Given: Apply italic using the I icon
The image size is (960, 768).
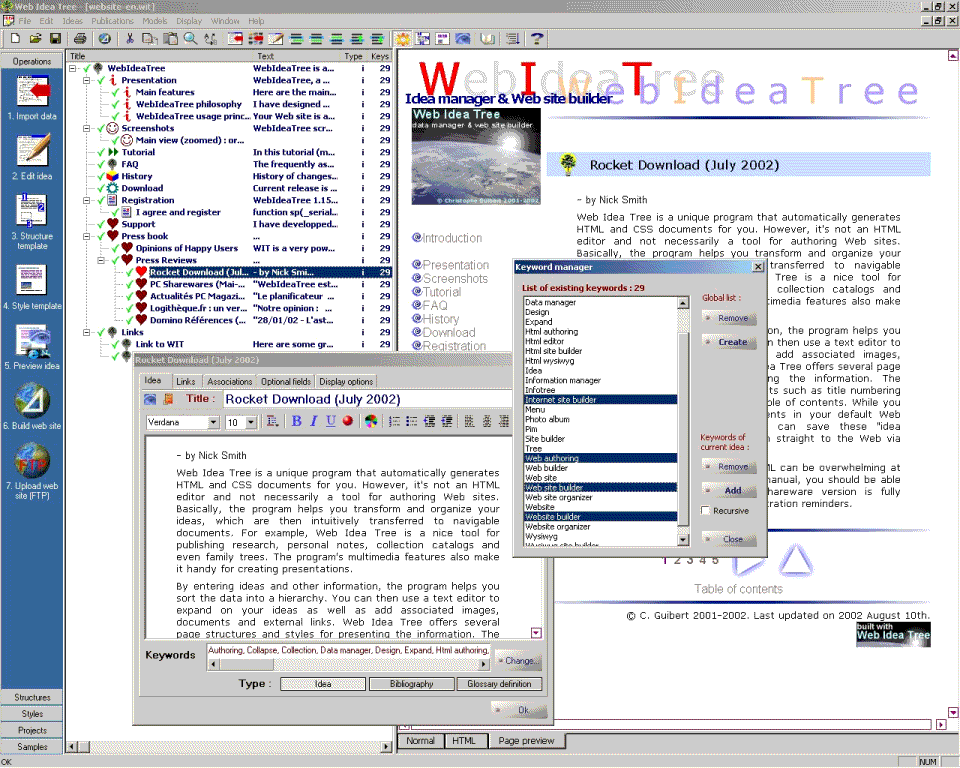Looking at the screenshot, I should pyautogui.click(x=314, y=422).
